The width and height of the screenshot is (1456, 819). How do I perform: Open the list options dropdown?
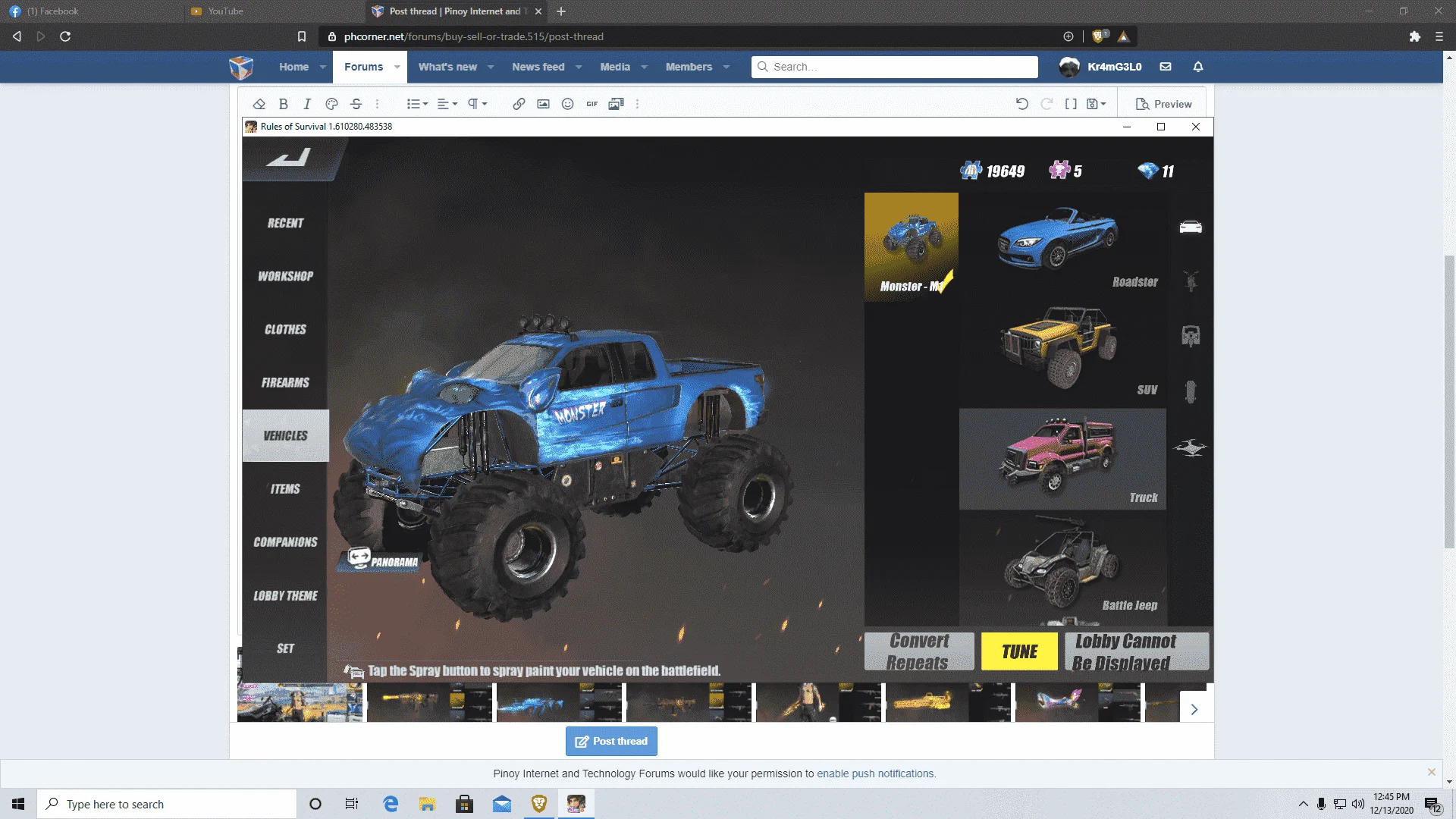(417, 104)
